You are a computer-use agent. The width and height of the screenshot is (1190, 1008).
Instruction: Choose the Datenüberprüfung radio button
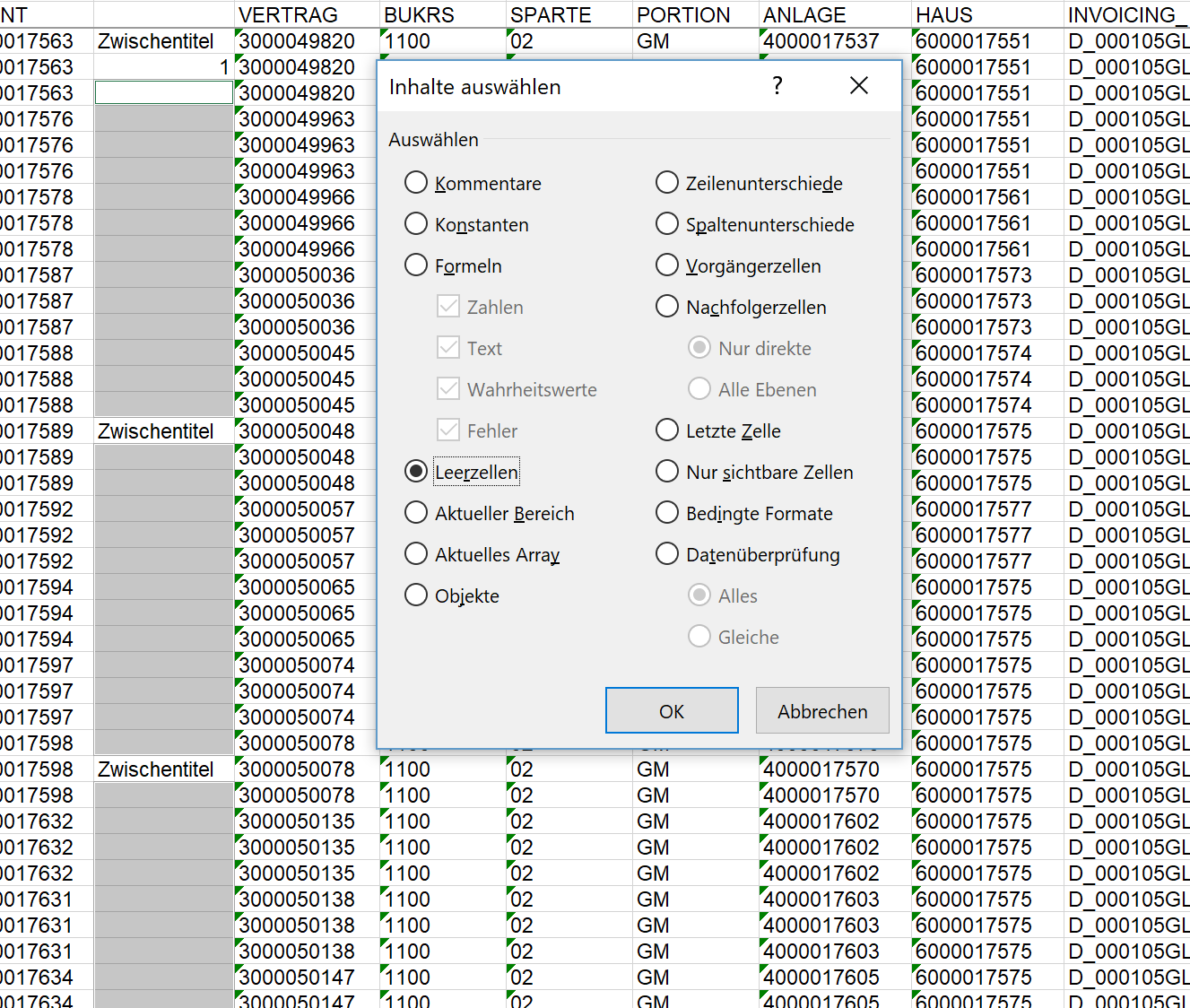(667, 554)
